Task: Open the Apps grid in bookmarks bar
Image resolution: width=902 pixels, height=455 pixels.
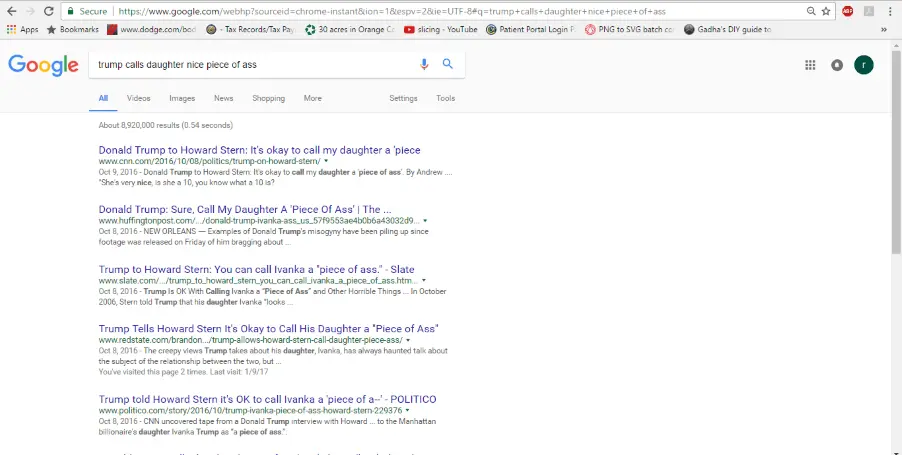Action: tap(22, 29)
